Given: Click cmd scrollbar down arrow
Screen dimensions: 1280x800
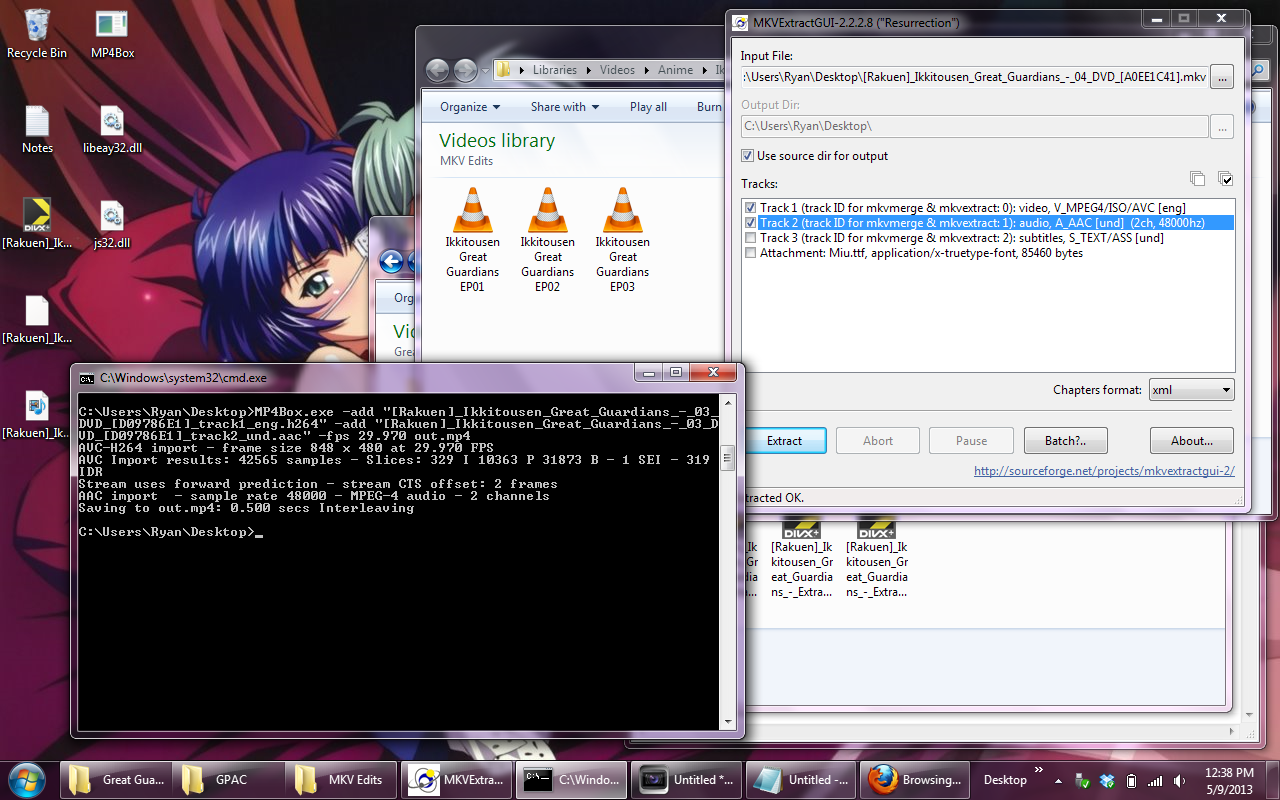Looking at the screenshot, I should 728,721.
